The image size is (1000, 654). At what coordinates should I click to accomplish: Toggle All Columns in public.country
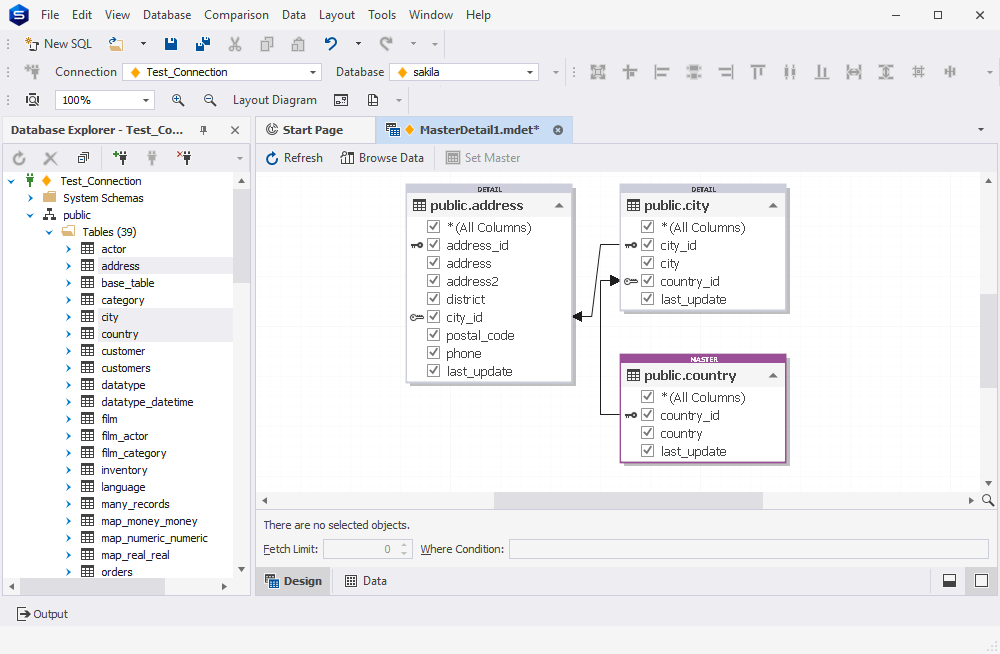pyautogui.click(x=647, y=397)
